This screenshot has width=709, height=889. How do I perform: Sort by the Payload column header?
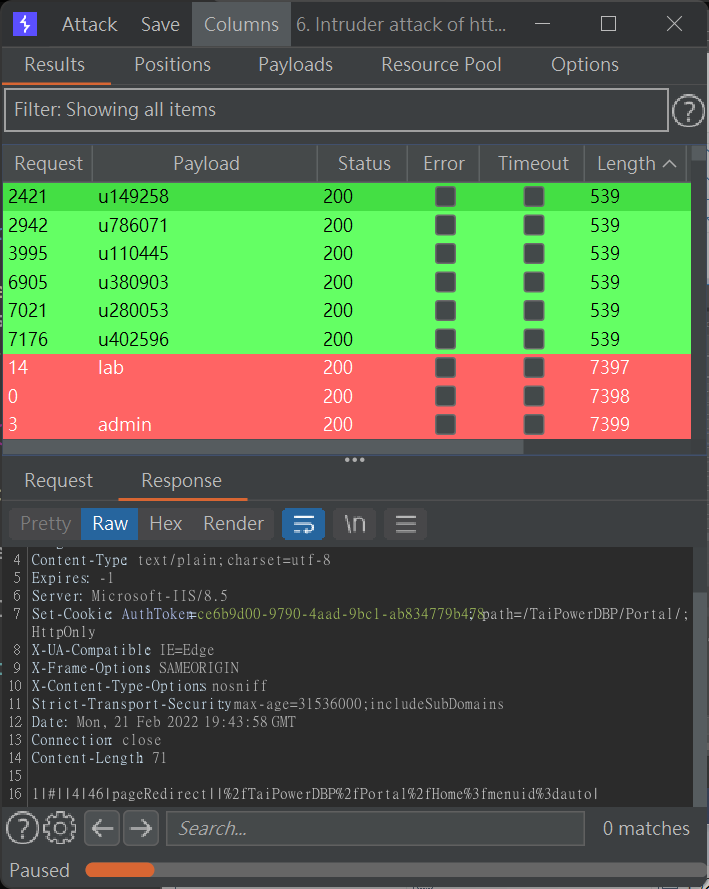point(205,164)
